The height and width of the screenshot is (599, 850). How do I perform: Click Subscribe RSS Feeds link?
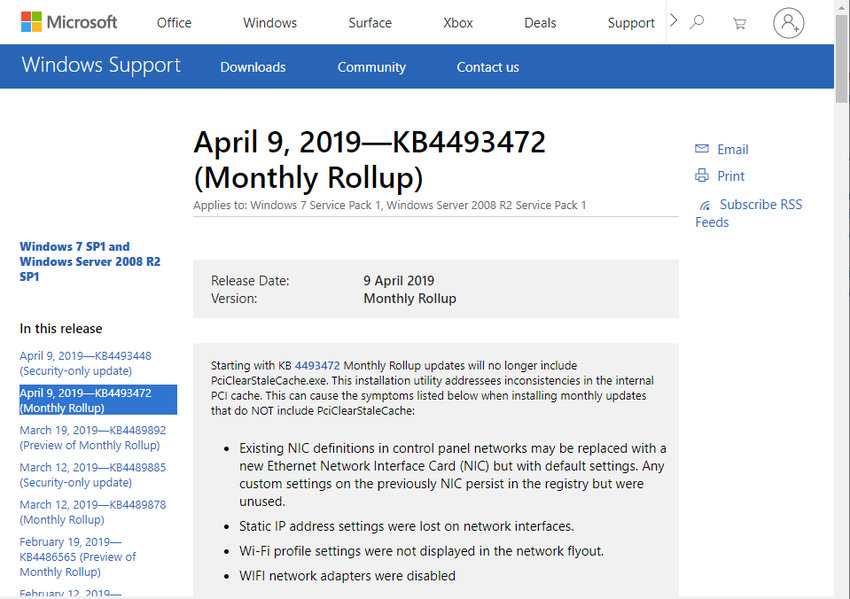click(749, 213)
